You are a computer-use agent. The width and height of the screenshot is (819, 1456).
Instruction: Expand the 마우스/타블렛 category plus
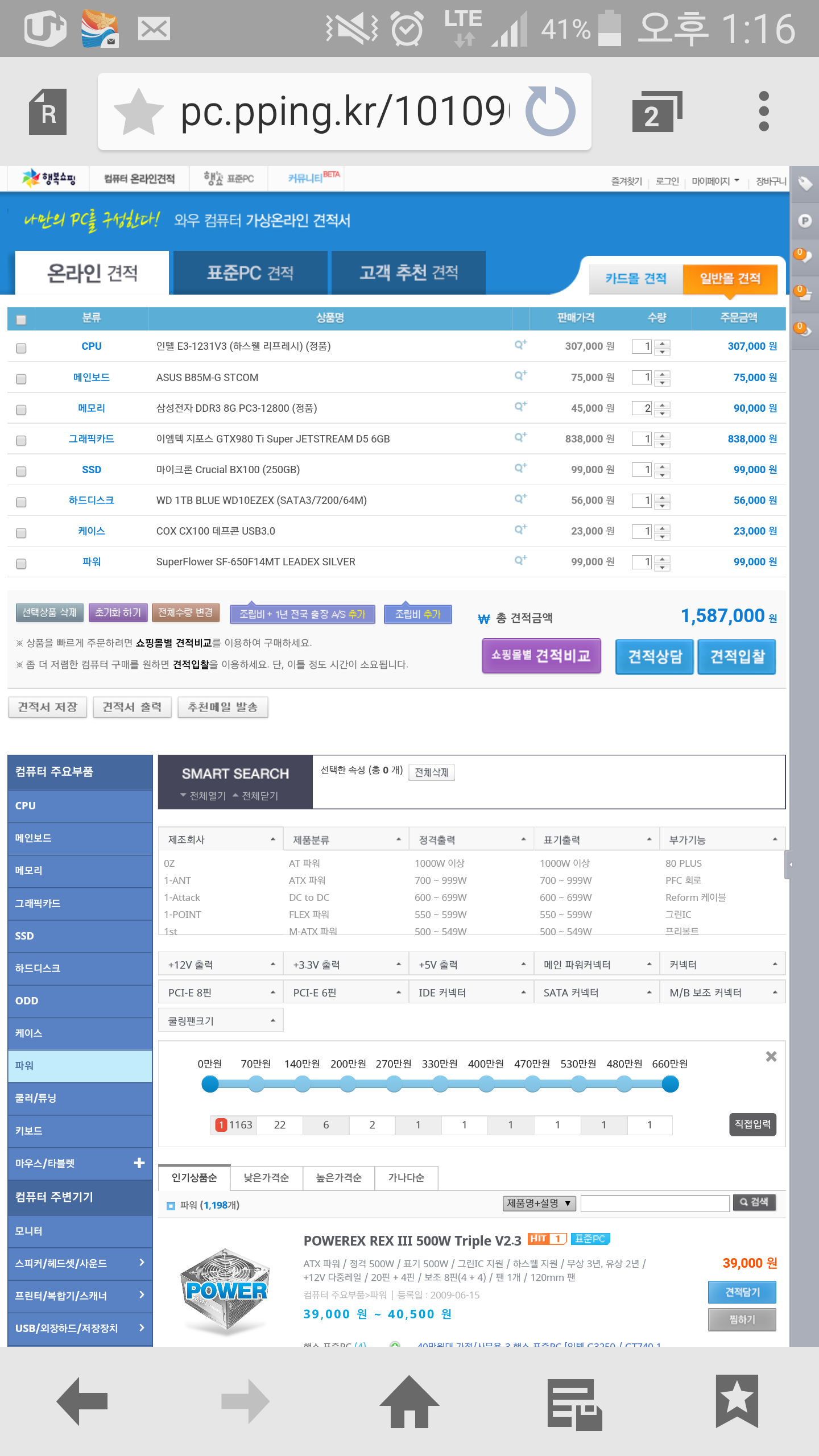coord(139,1163)
